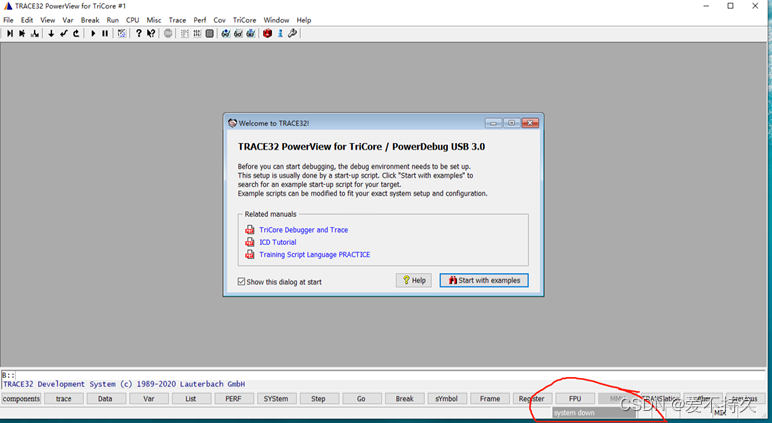Image resolution: width=772 pixels, height=423 pixels.
Task: Open TriCore Debugger and Trace manual link
Action: [304, 229]
